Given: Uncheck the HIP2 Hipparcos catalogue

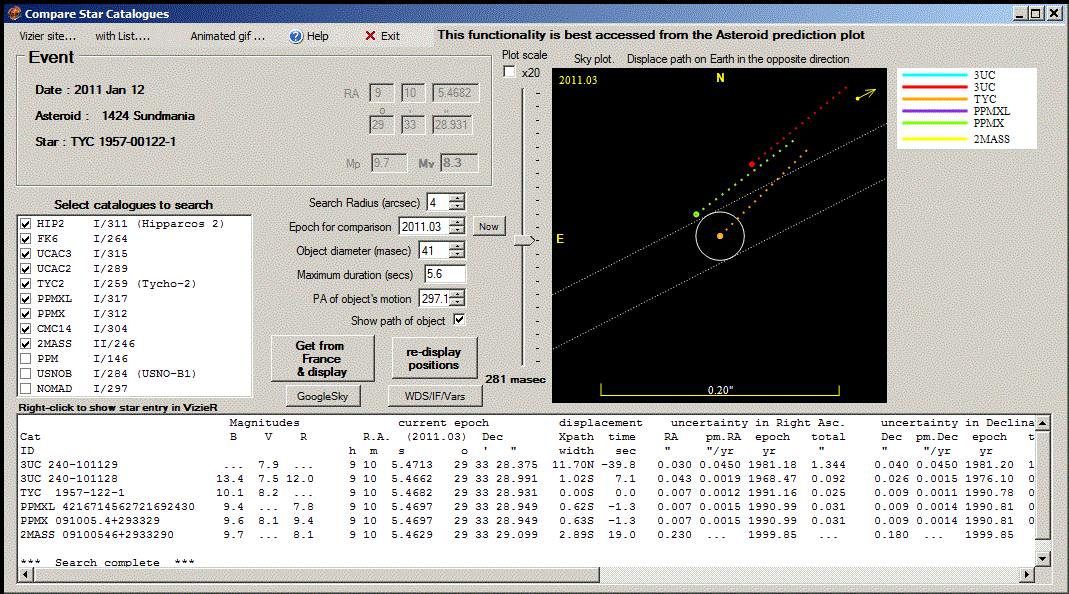Looking at the screenshot, I should click(x=27, y=224).
